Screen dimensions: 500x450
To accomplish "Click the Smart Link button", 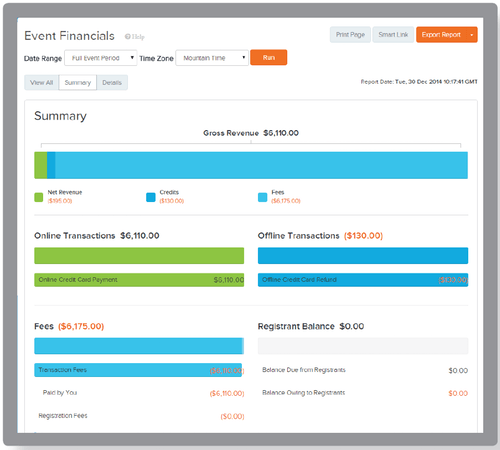I will 393,35.
